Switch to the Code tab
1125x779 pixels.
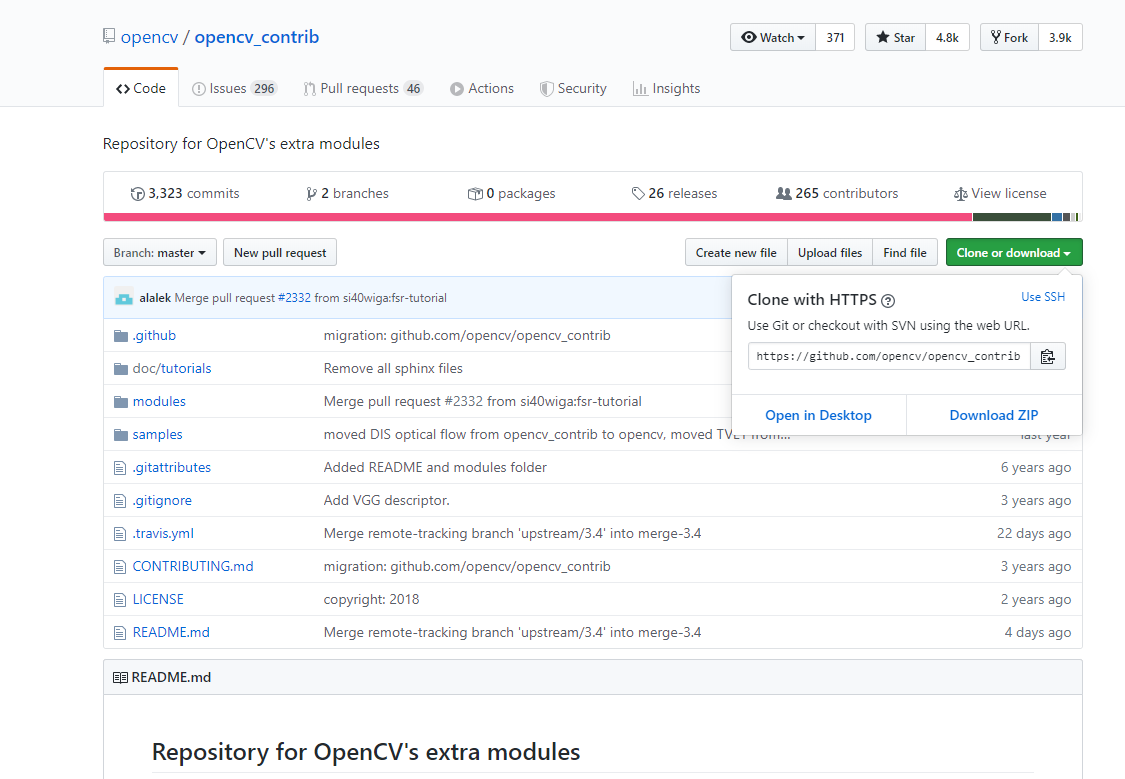tap(141, 88)
